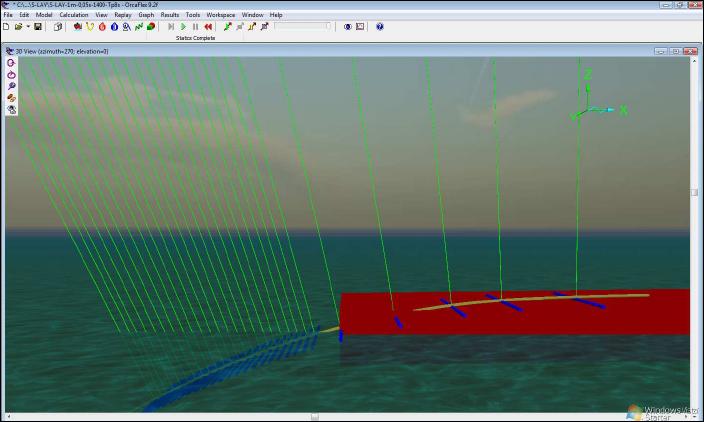The height and width of the screenshot is (422, 704).
Task: Click the second rotate icon in view sidebar
Action: [11, 74]
